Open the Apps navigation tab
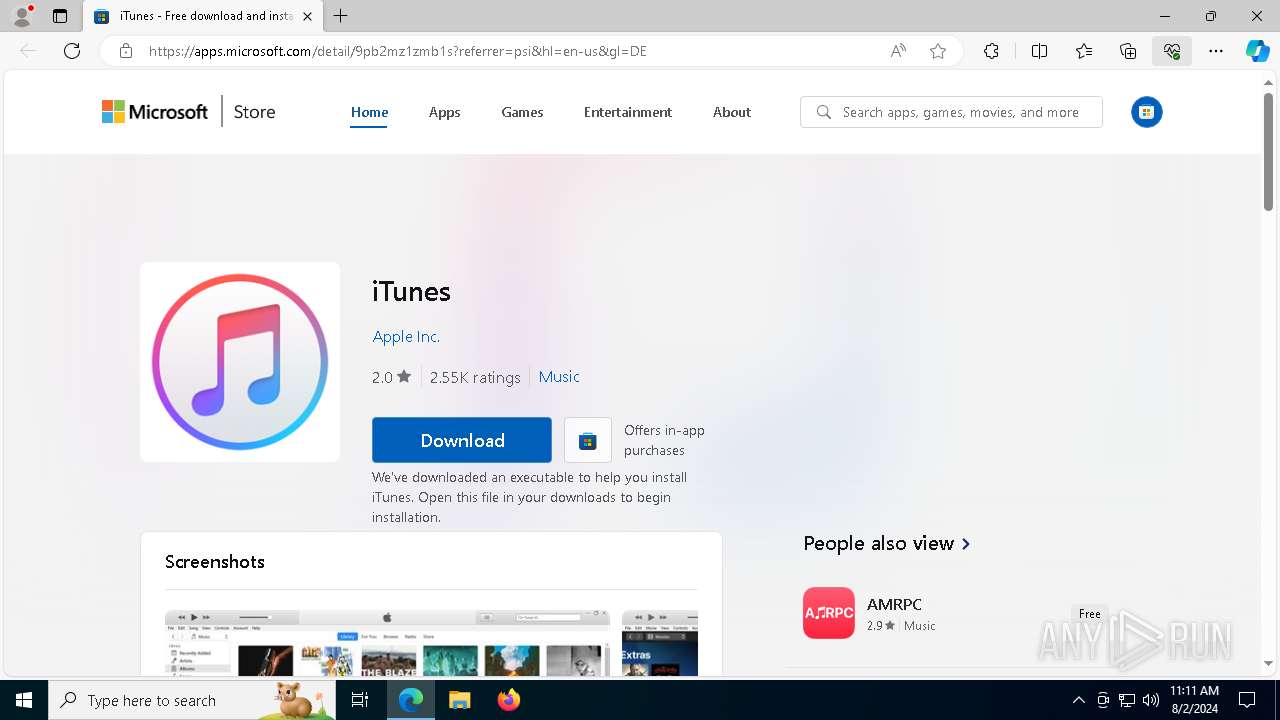The height and width of the screenshot is (720, 1280). 444,112
